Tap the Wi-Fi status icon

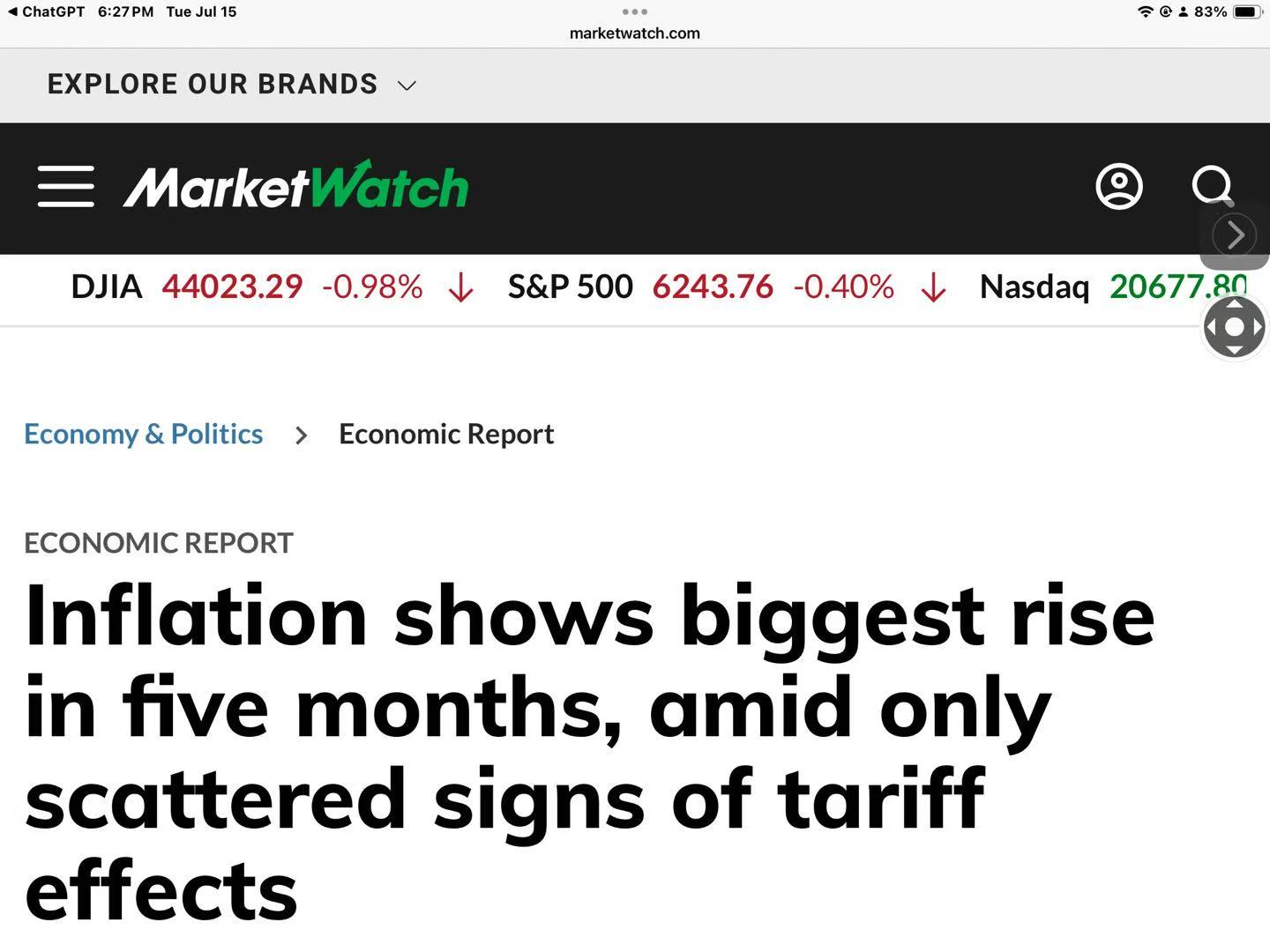[x=1145, y=11]
